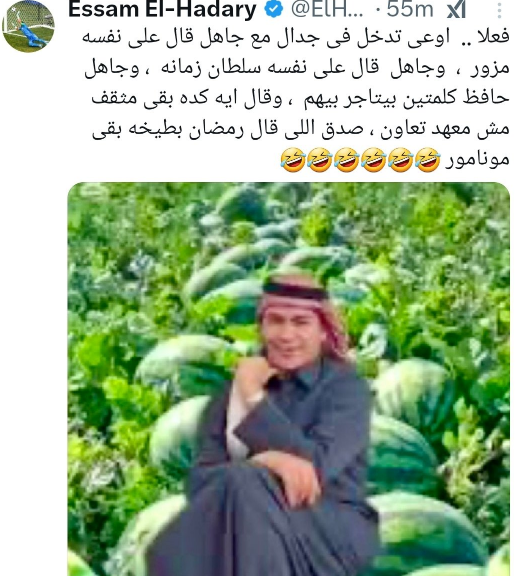Click the tweet line beginning with حافظ
Image resolution: width=521 pixels, height=576 pixels.
(300, 98)
